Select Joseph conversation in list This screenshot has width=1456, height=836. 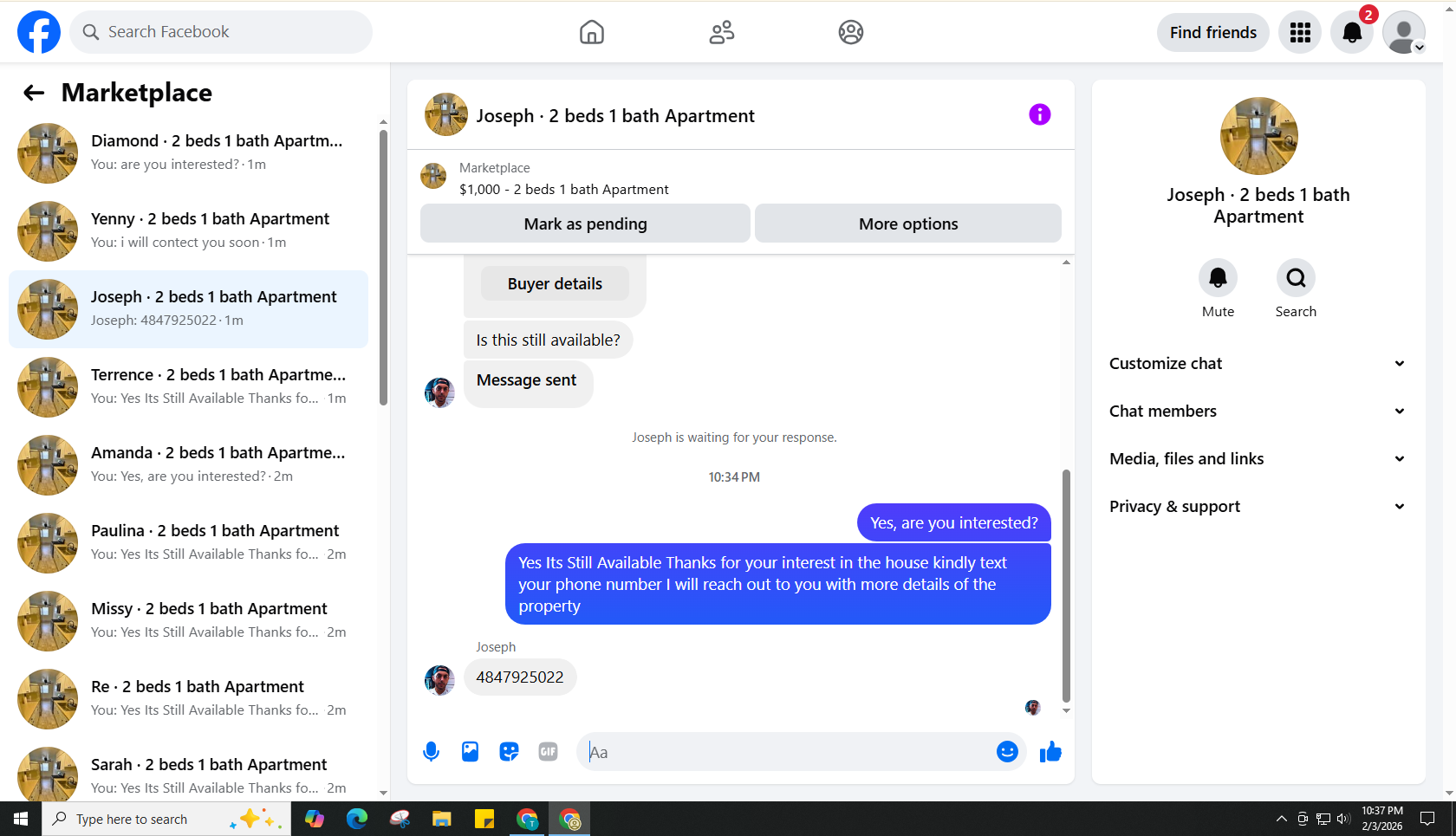click(189, 309)
